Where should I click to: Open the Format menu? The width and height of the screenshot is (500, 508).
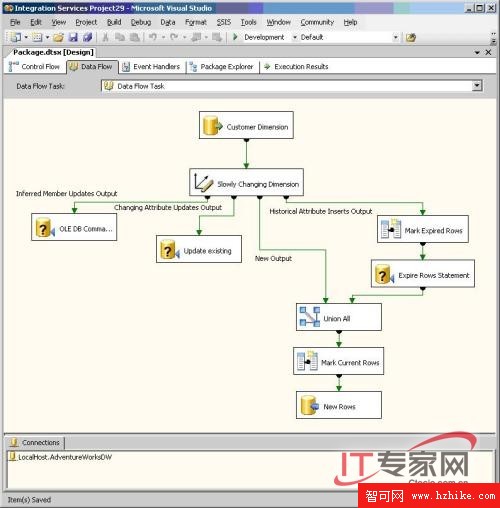pos(196,22)
